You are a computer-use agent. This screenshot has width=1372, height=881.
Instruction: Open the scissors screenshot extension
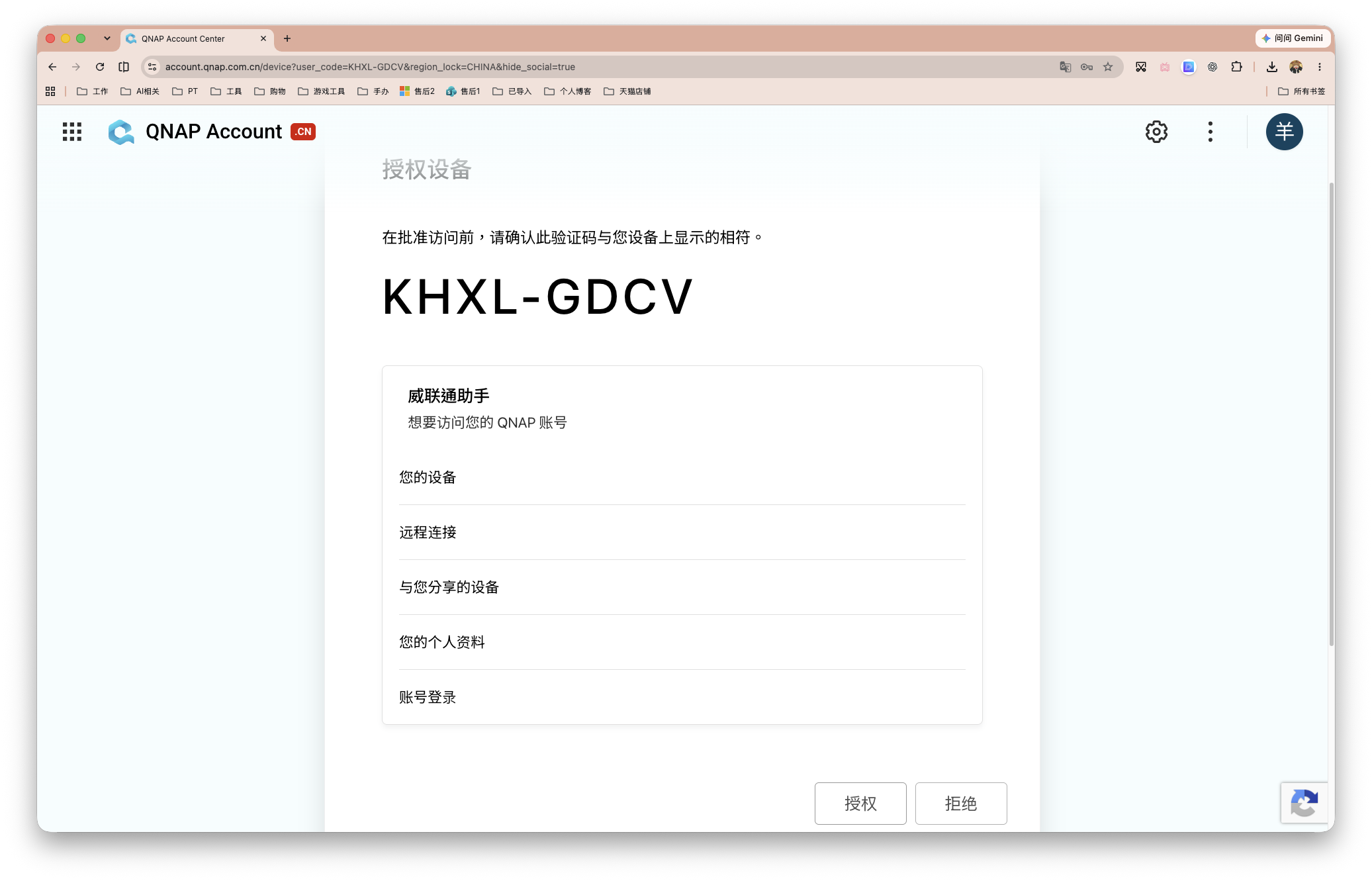click(1141, 67)
